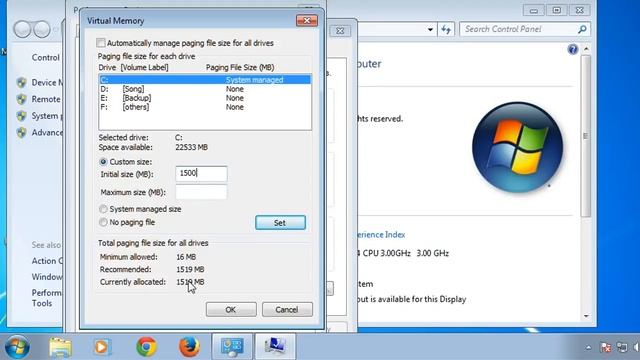The height and width of the screenshot is (360, 640).
Task: Open Firefox from taskbar
Action: [189, 347]
